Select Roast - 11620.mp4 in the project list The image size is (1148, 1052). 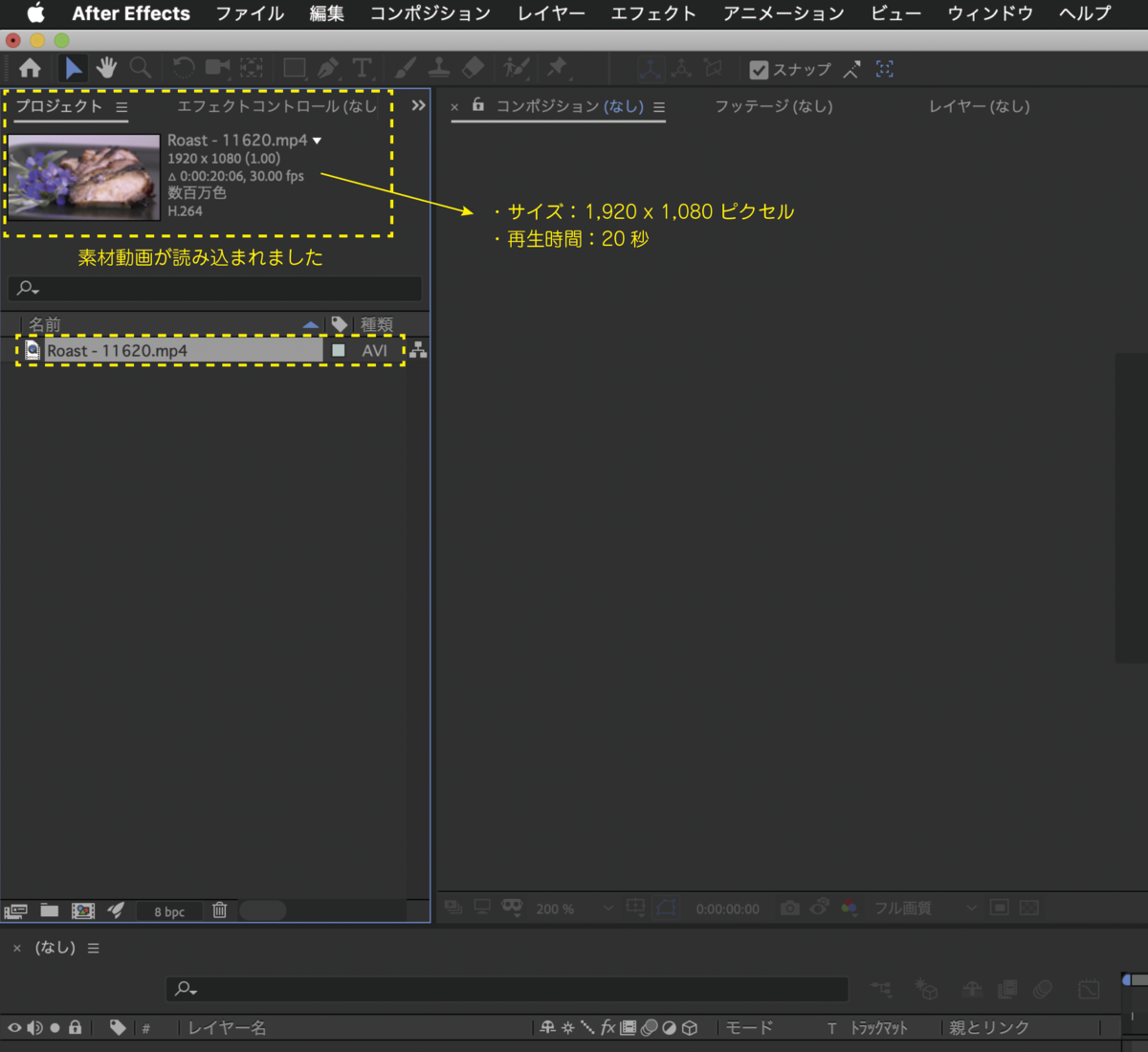(184, 351)
